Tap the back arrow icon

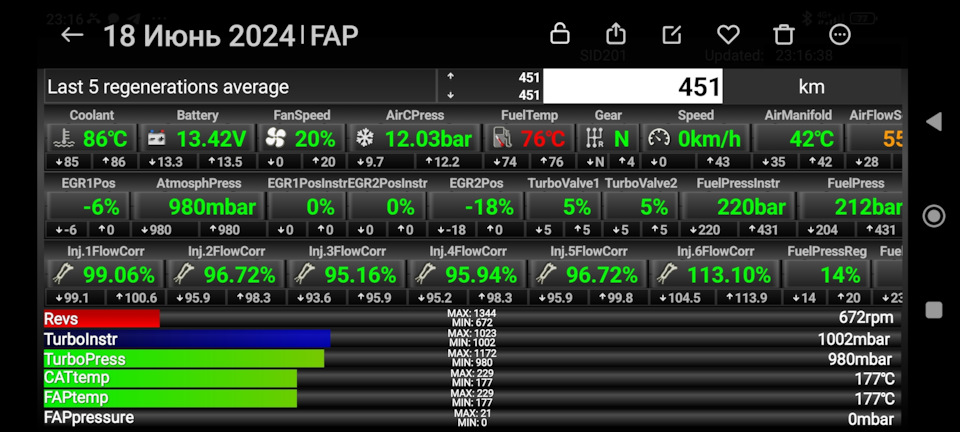[72, 35]
